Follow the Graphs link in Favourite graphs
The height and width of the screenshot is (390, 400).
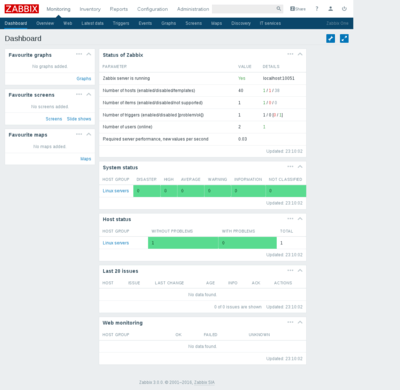(x=84, y=79)
